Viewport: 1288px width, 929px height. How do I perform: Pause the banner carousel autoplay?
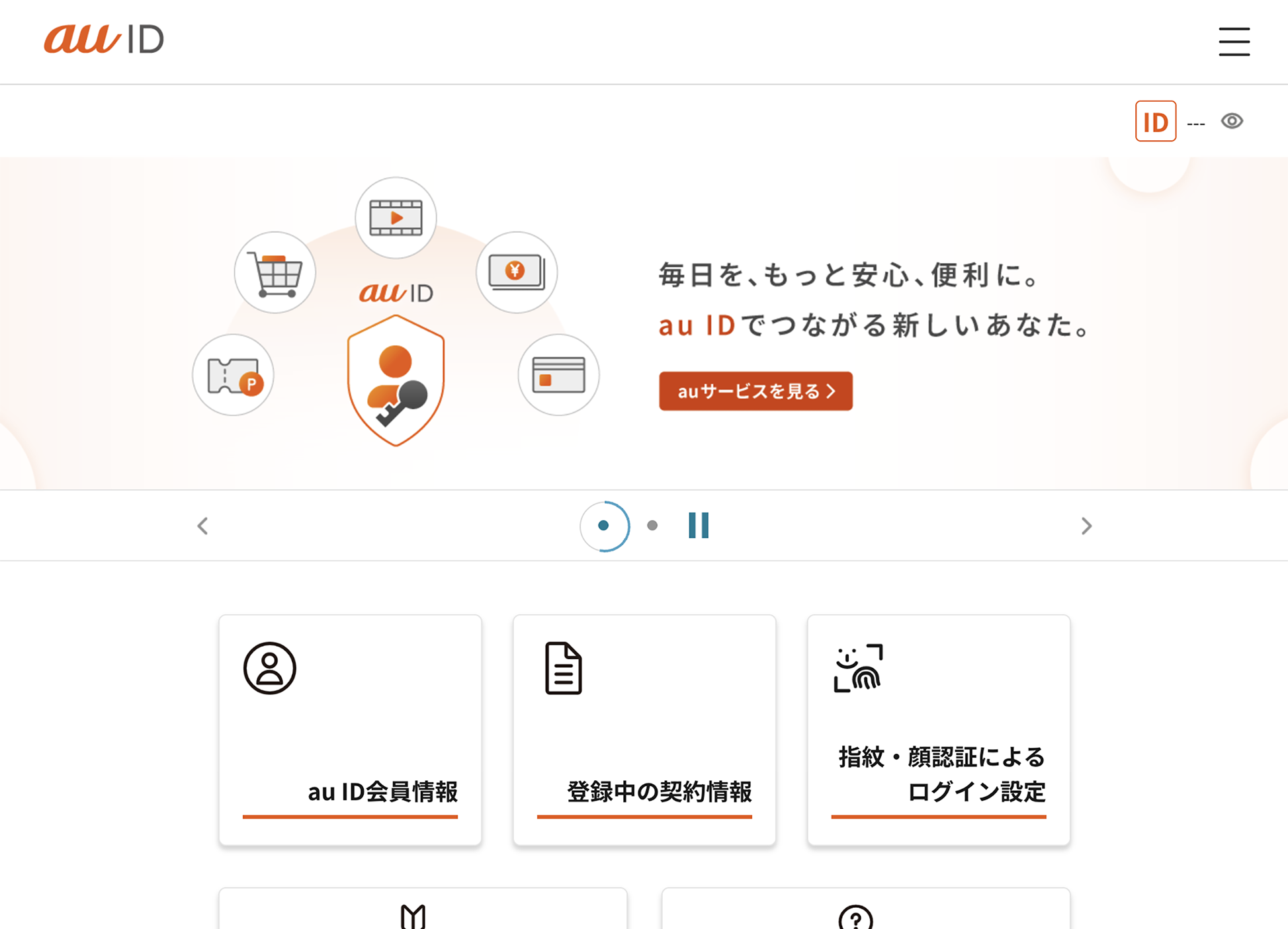click(x=698, y=526)
